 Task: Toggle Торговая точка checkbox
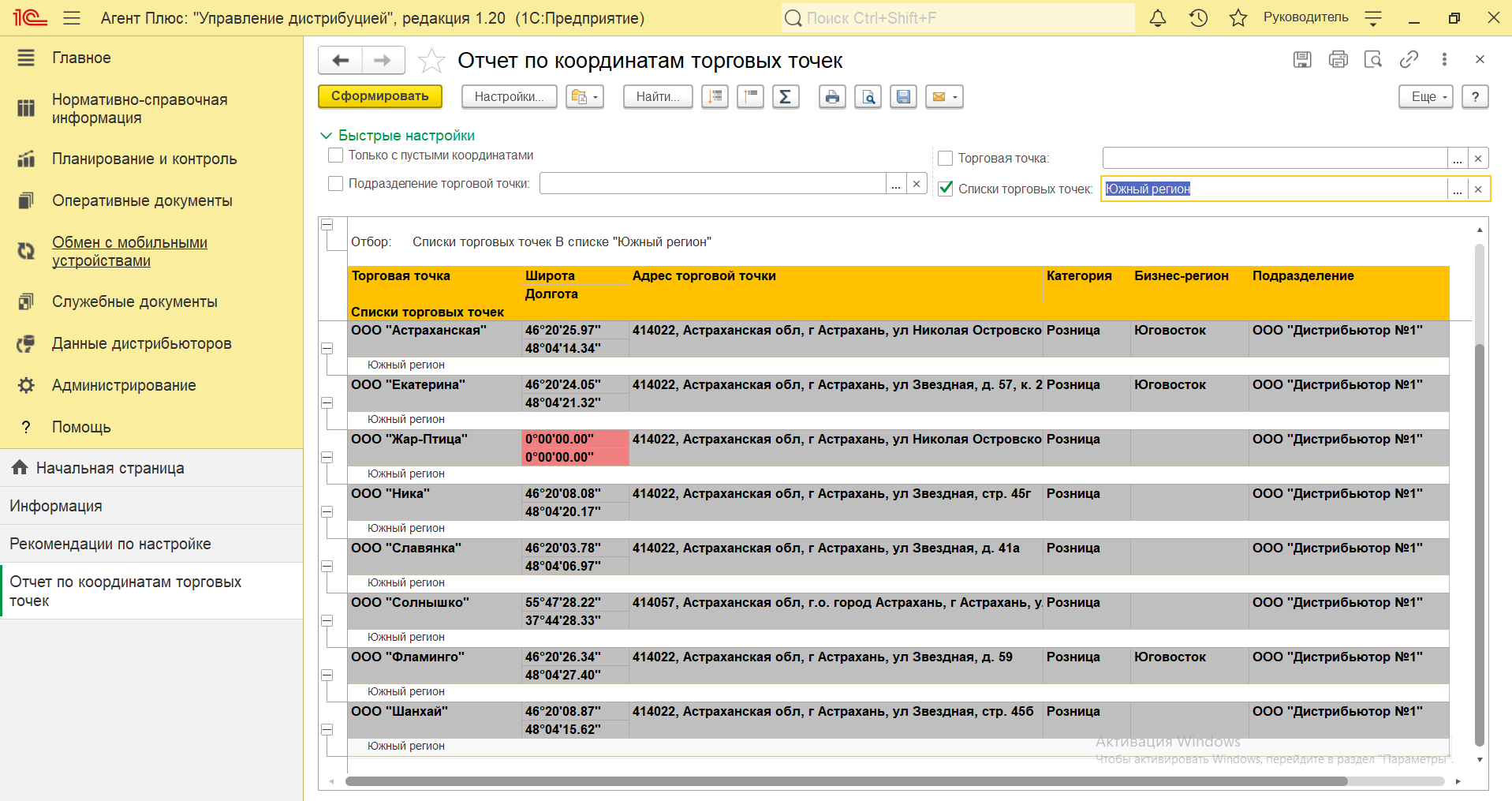pos(945,158)
